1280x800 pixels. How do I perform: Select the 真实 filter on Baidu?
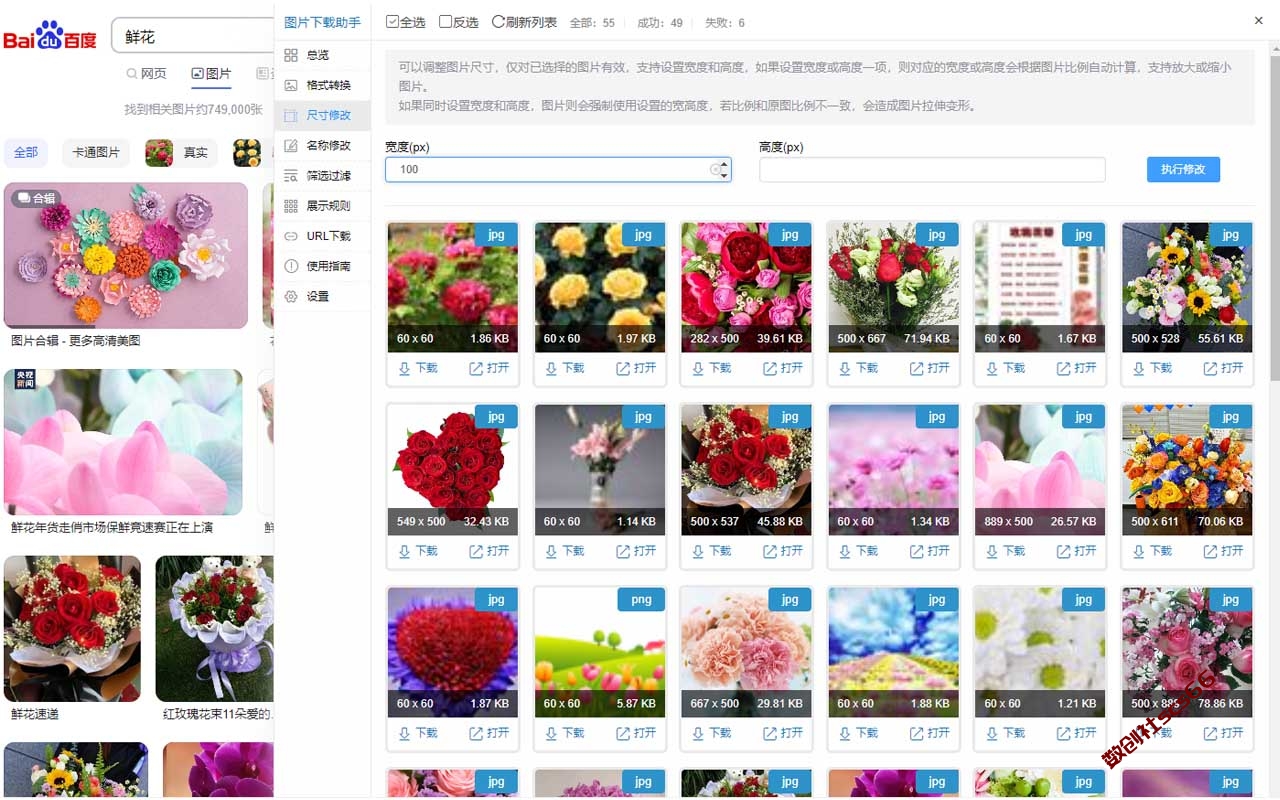click(x=181, y=152)
